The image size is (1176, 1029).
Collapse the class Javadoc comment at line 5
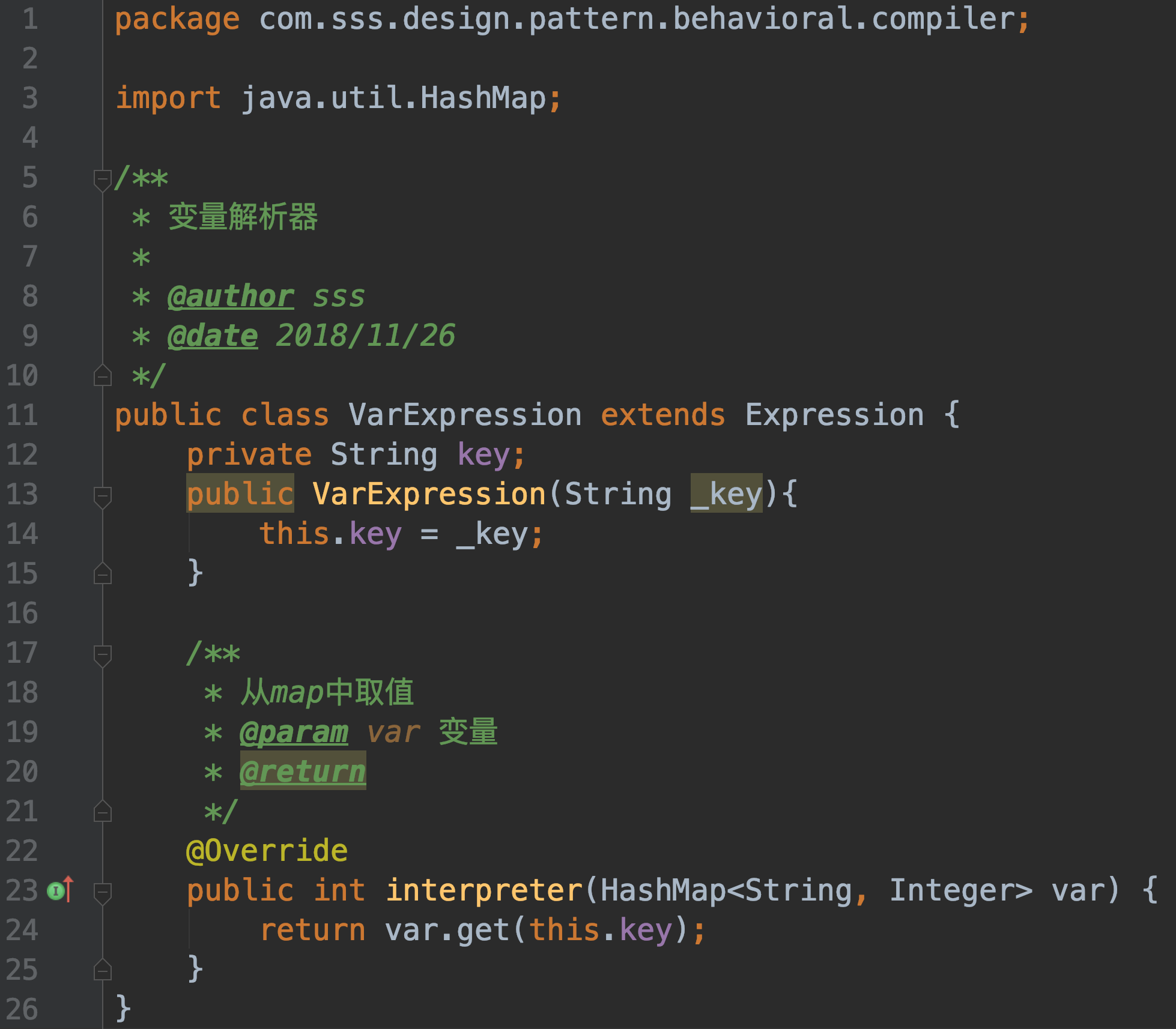coord(103,178)
